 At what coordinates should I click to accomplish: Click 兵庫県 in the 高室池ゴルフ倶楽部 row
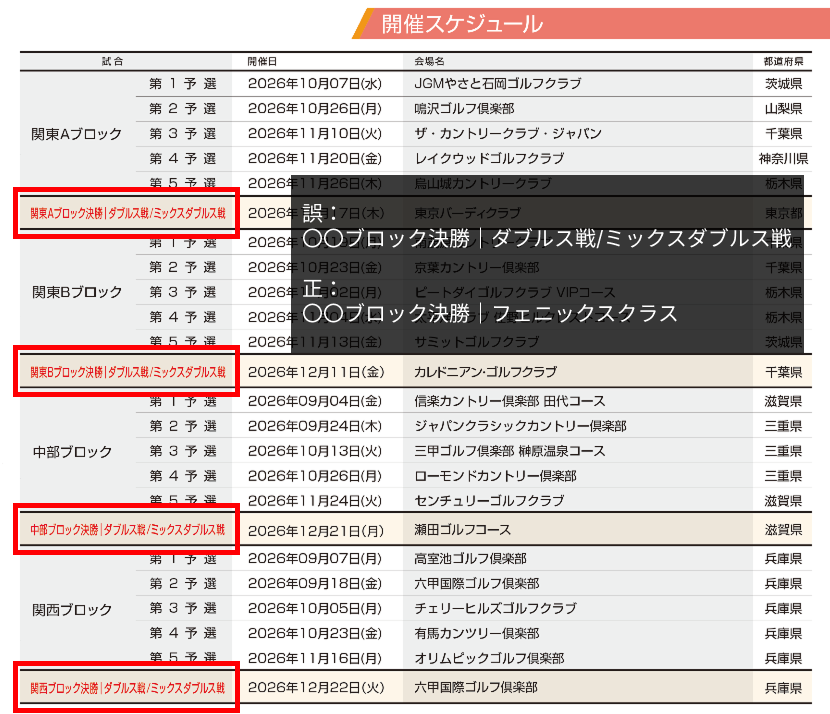783,558
